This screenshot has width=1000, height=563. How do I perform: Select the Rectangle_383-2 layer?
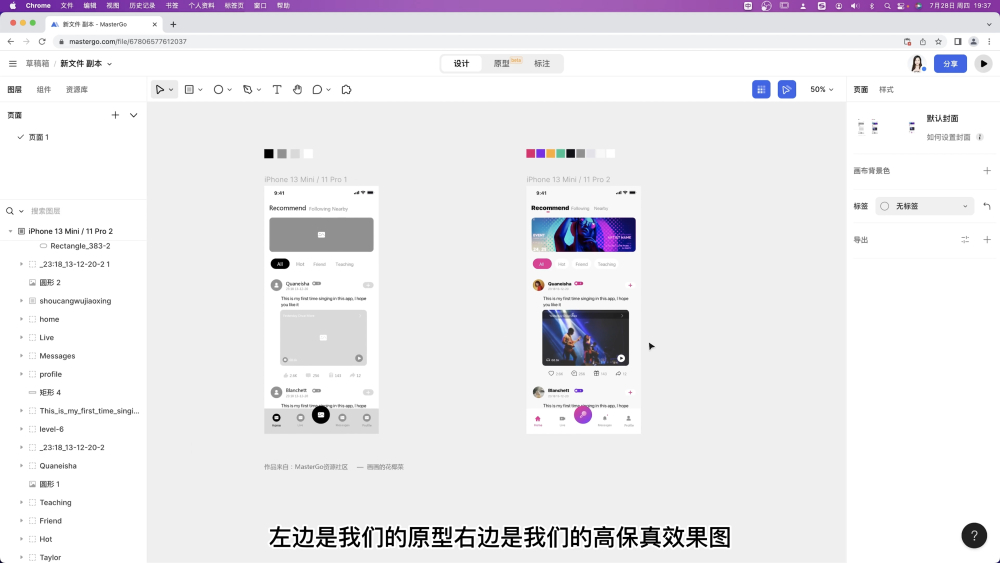[80, 246]
